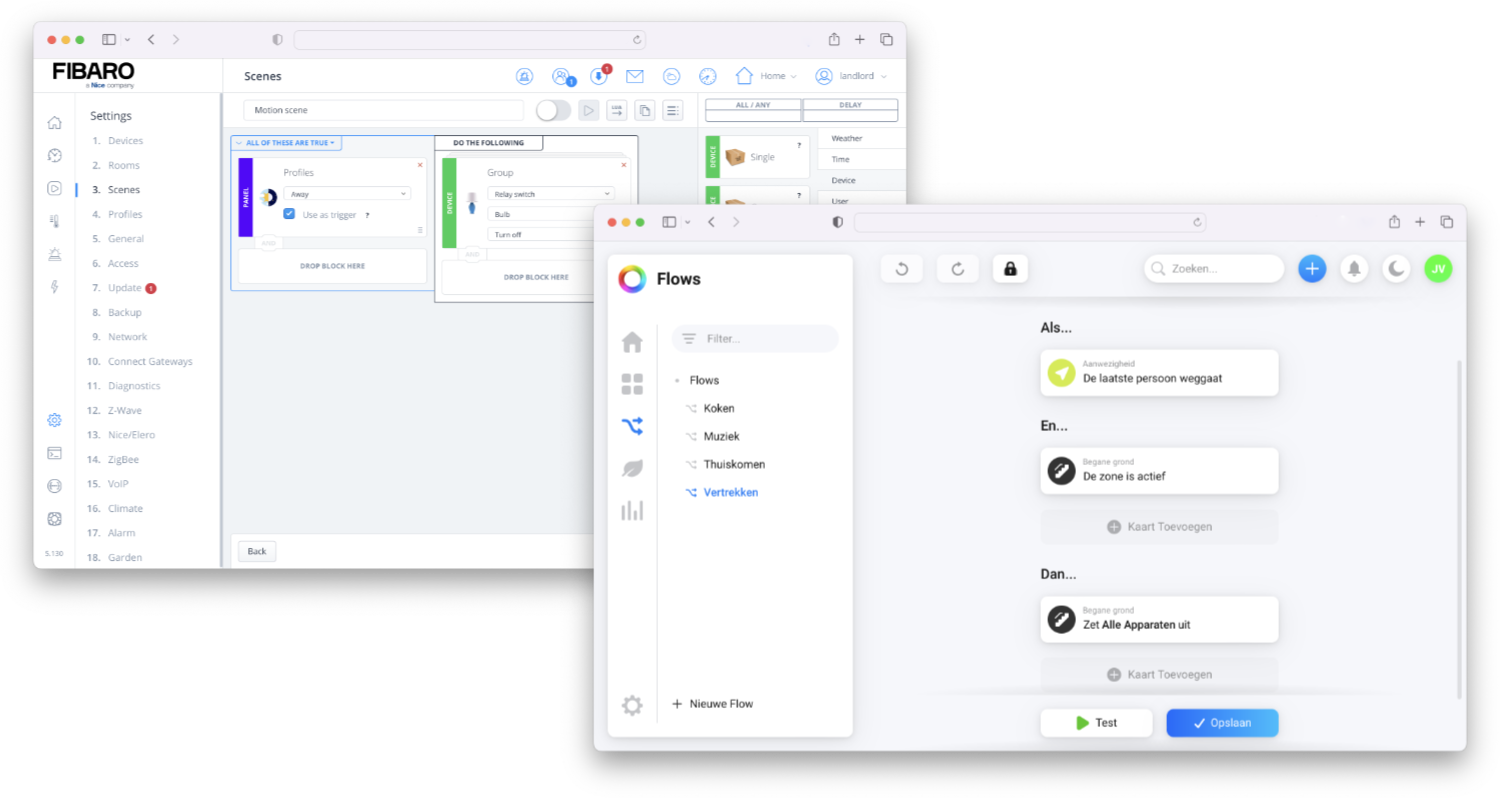Click Nieuwe Flow to create flow

point(712,704)
